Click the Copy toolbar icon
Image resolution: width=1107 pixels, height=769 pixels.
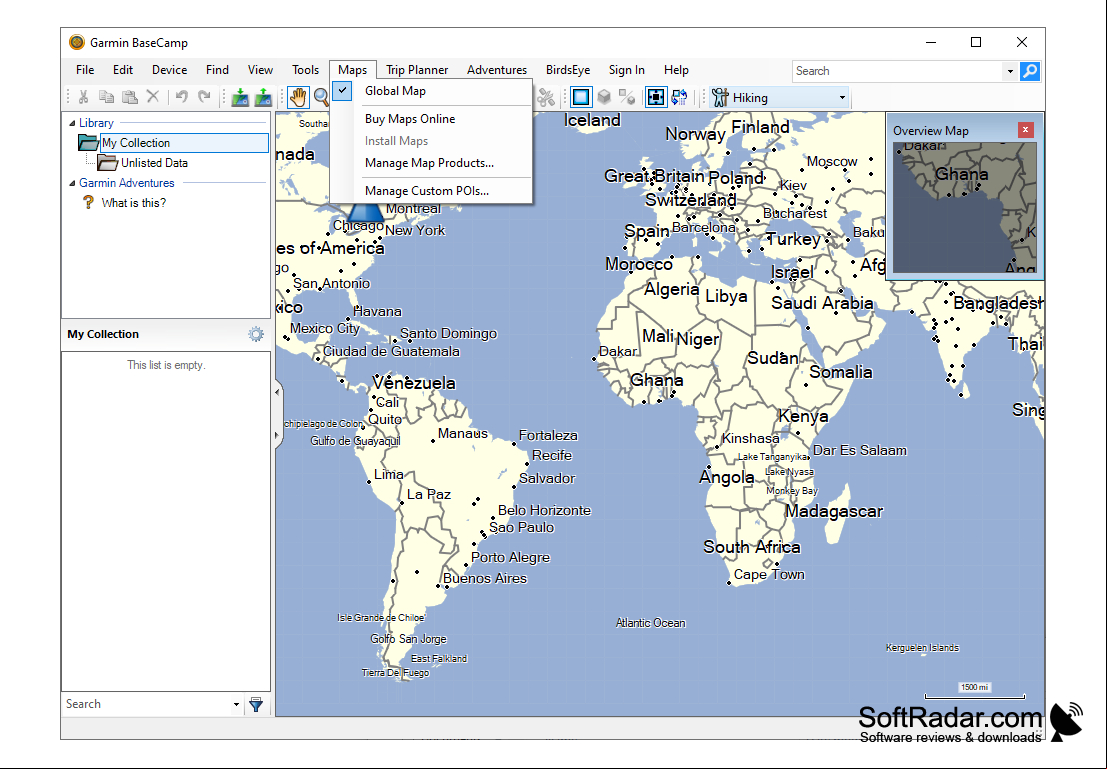click(107, 97)
